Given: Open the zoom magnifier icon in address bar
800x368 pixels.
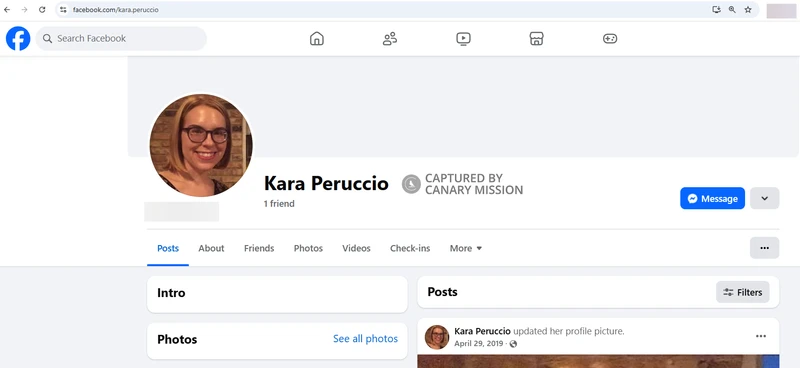Looking at the screenshot, I should coord(732,10).
